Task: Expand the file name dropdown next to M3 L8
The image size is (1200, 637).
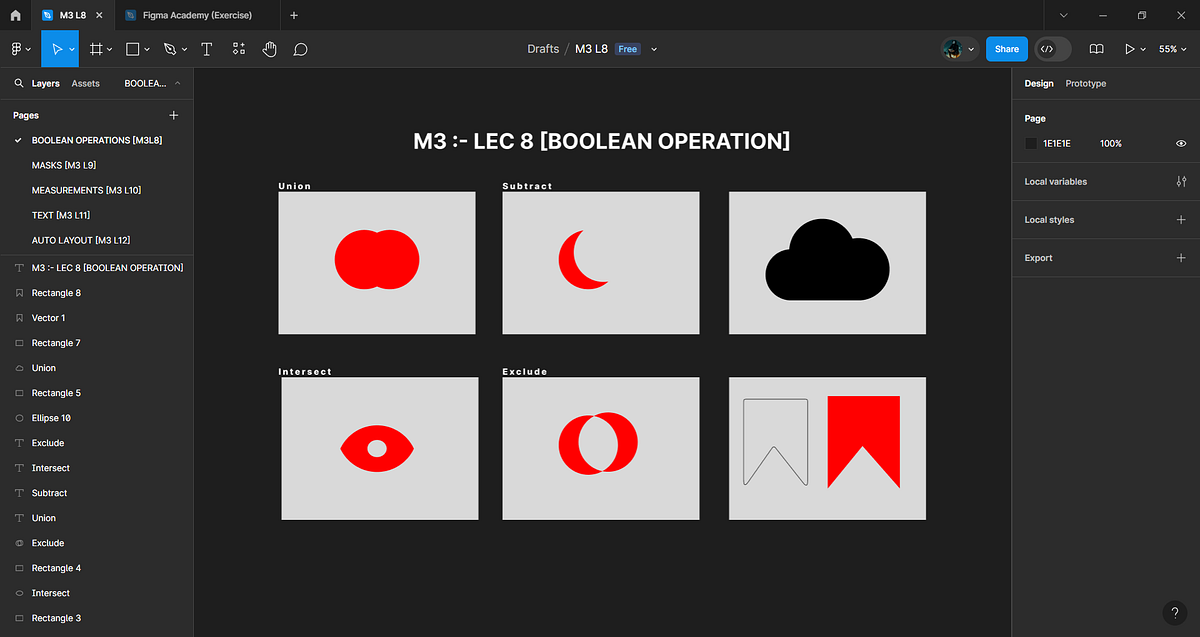Action: 654,48
